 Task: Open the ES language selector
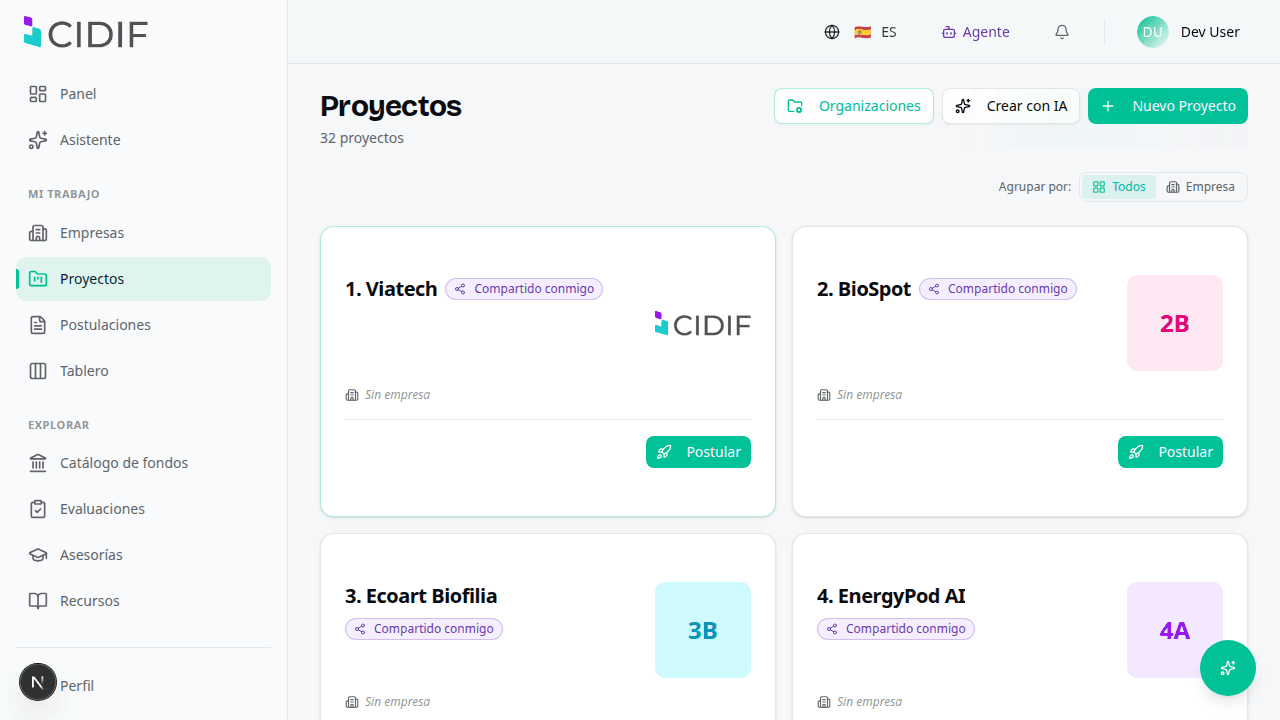875,32
